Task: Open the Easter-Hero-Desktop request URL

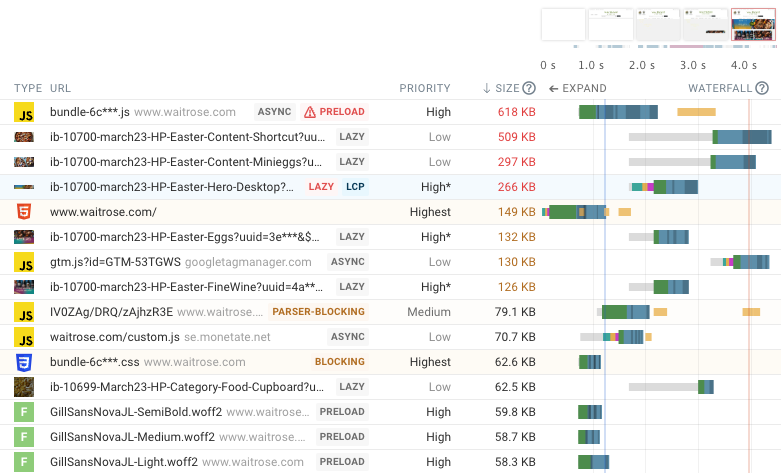Action: 172,187
